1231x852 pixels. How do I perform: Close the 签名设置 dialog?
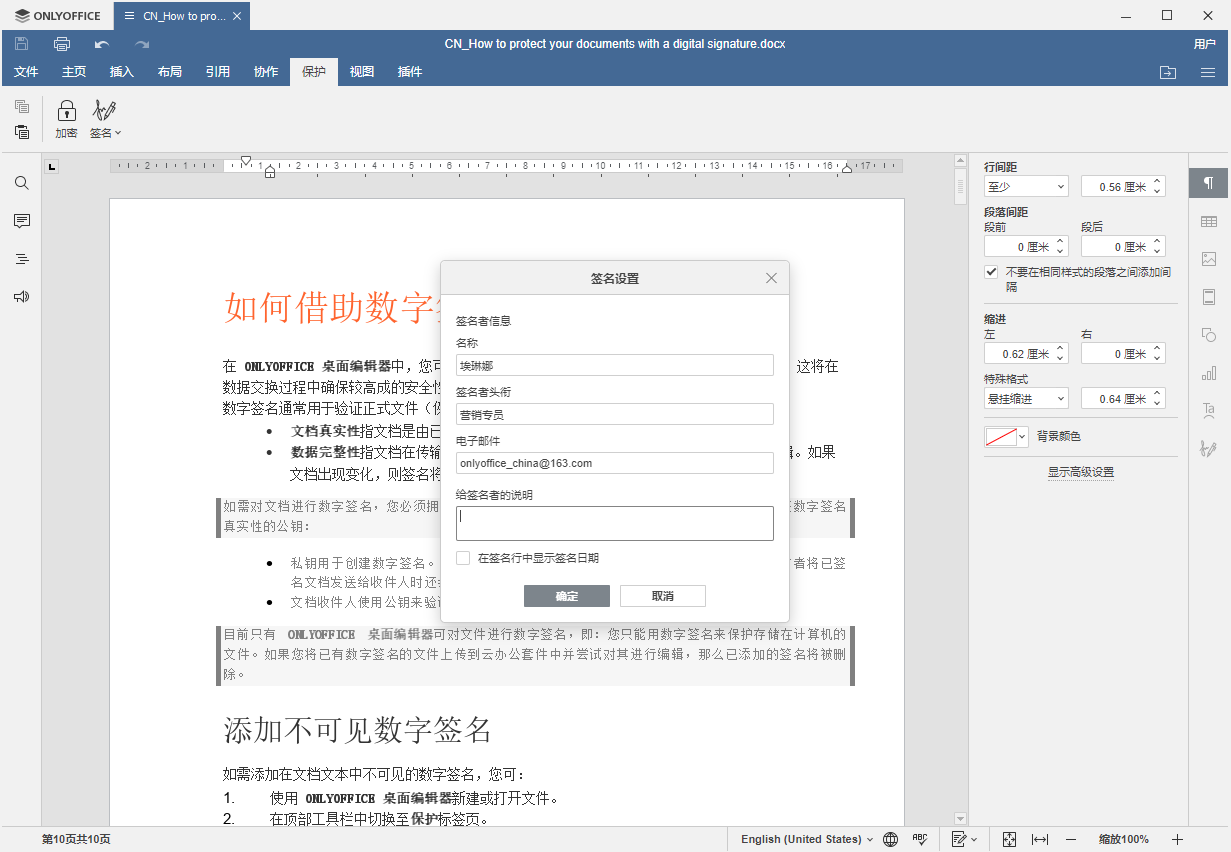[771, 278]
